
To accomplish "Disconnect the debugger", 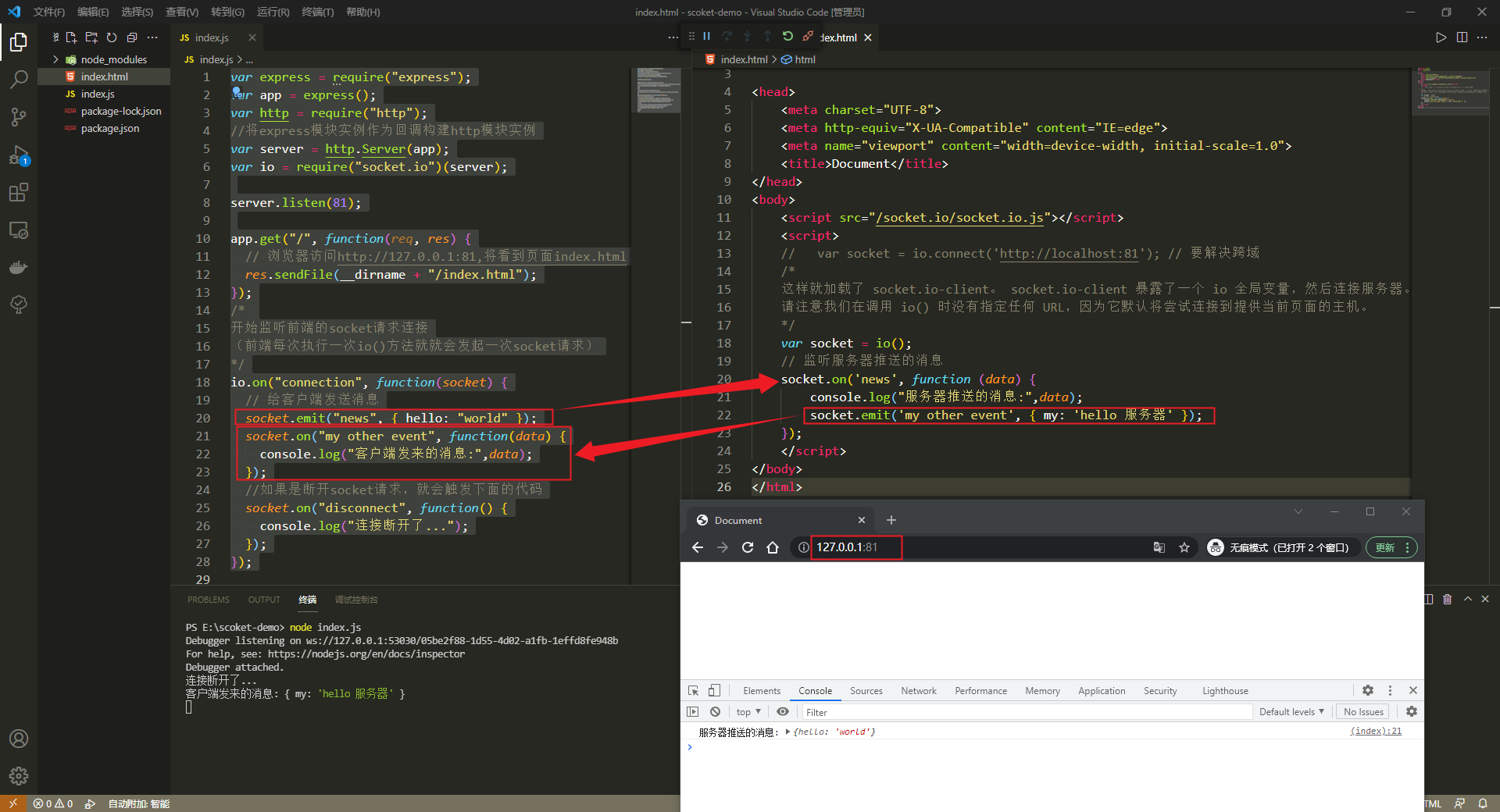I will tap(808, 36).
